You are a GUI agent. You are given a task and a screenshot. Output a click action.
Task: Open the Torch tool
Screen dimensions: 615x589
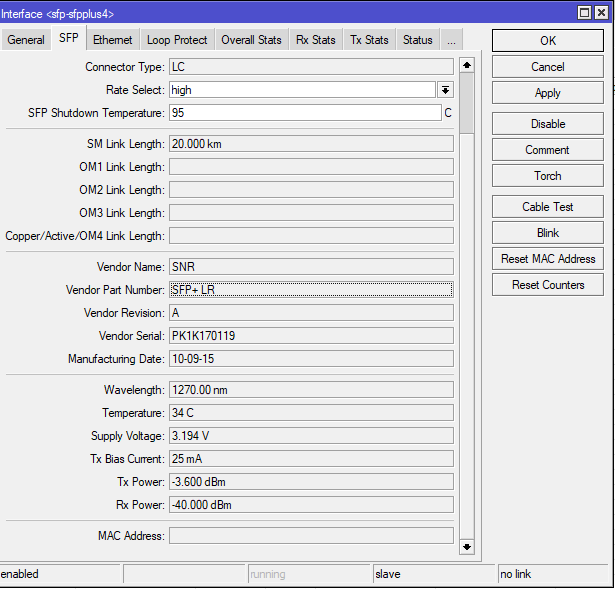point(547,176)
